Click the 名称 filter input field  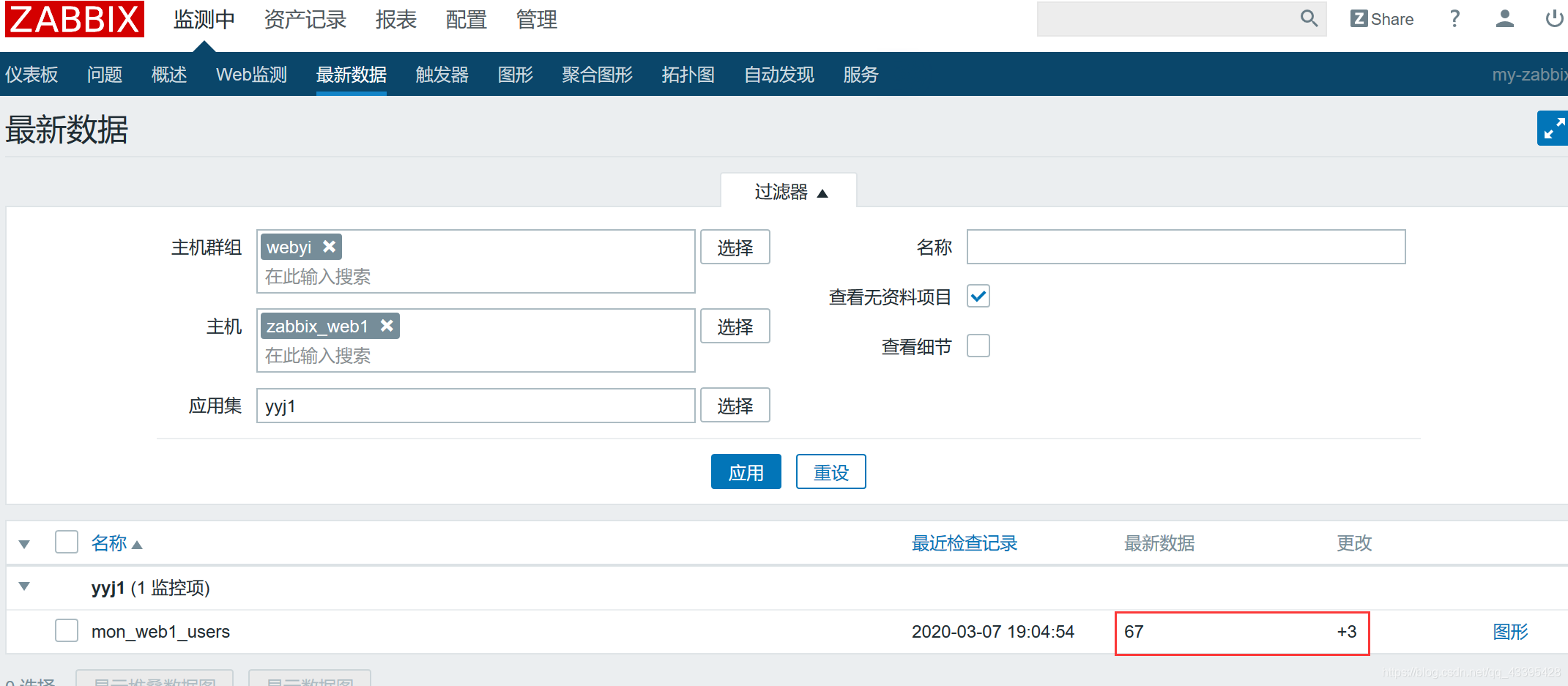coord(1186,247)
